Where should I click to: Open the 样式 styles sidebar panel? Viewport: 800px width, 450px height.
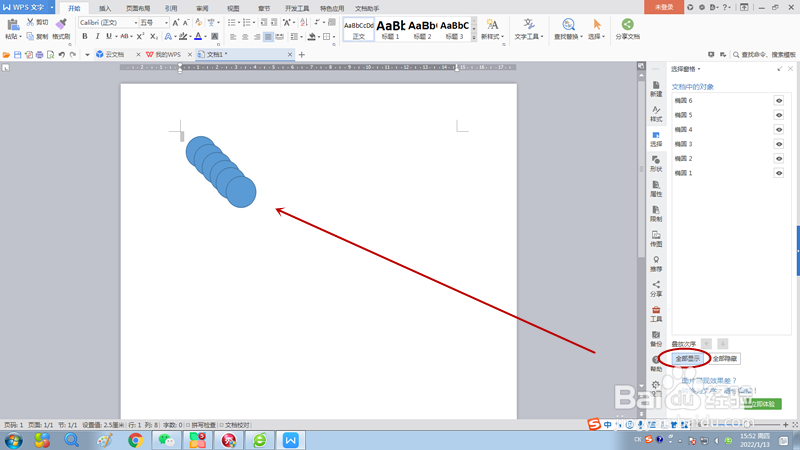(656, 114)
